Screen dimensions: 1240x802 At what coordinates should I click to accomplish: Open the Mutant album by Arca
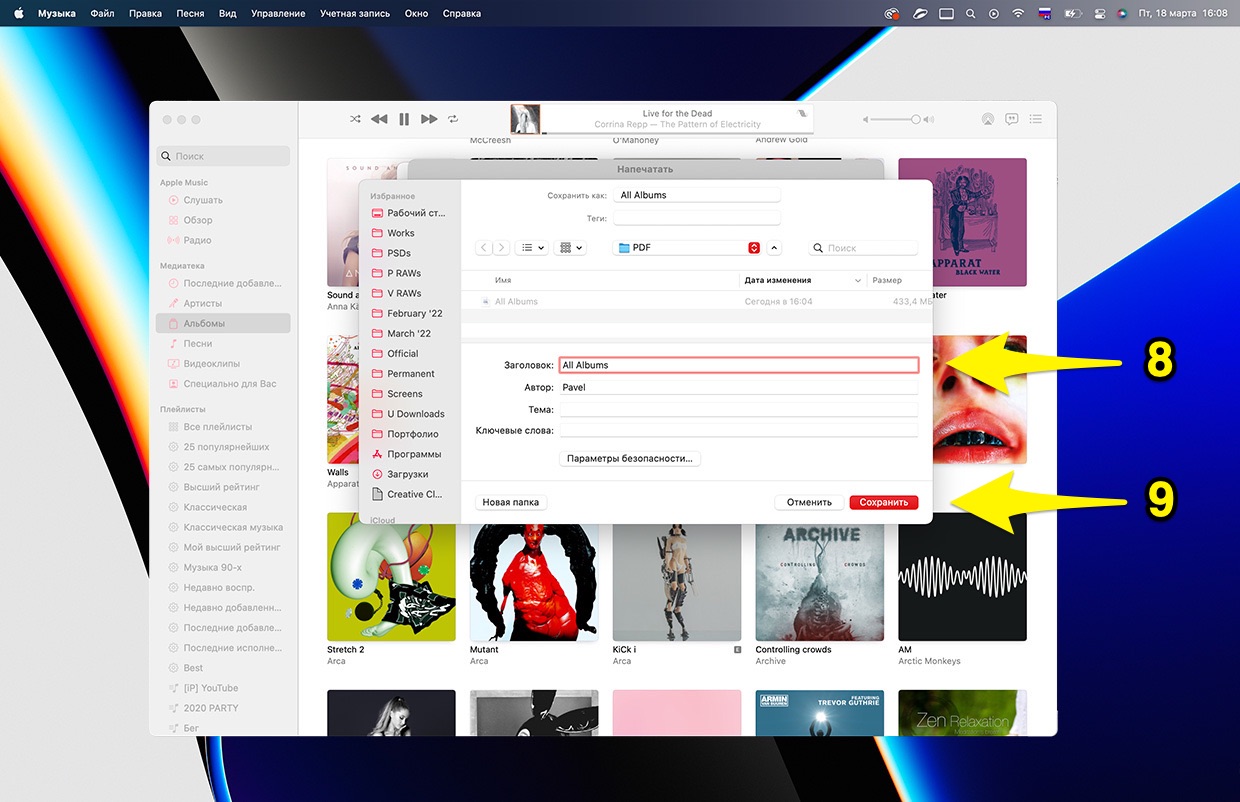click(534, 577)
